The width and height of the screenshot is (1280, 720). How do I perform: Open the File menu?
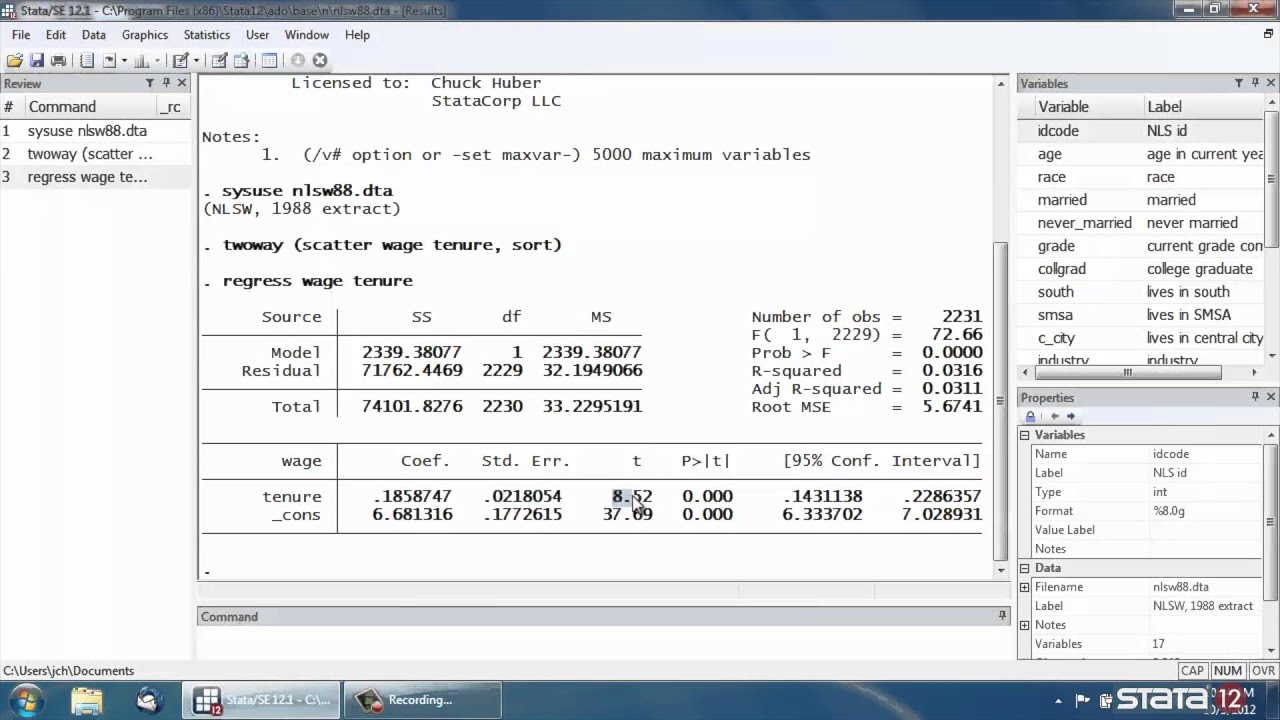tap(21, 34)
